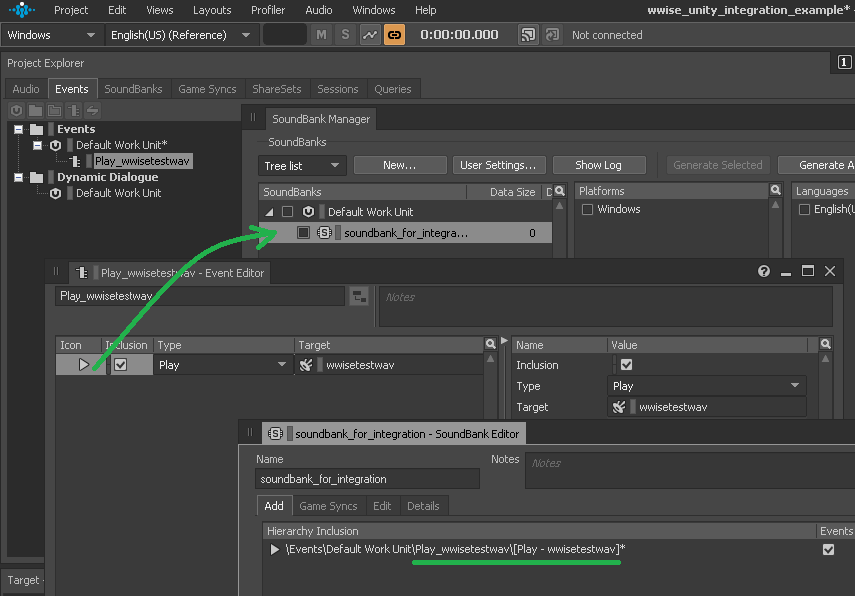Enable the English language checkbox
This screenshot has height=596, width=855.
pos(804,209)
